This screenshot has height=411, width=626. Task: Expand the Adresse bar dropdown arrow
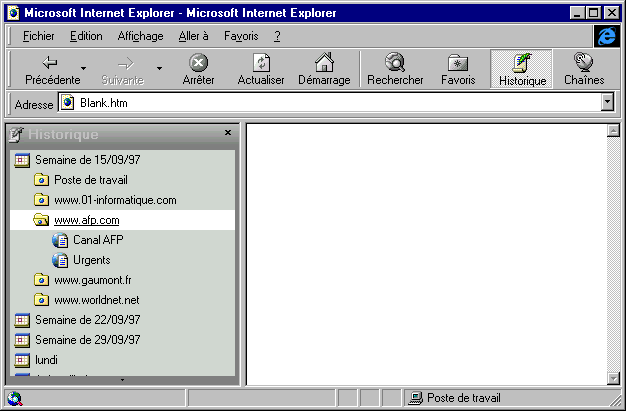pyautogui.click(x=607, y=102)
